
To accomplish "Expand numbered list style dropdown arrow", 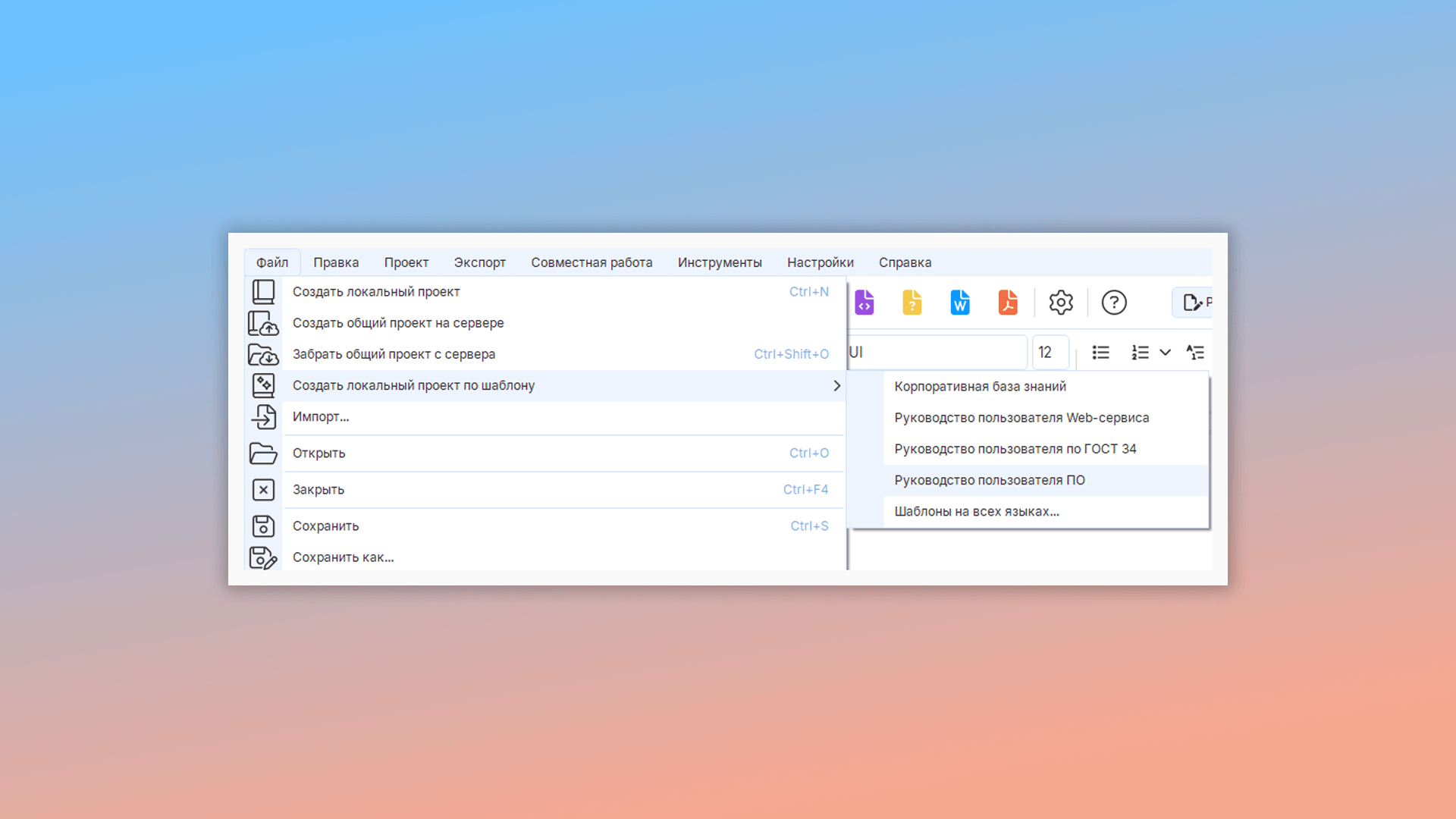I will tap(1166, 353).
